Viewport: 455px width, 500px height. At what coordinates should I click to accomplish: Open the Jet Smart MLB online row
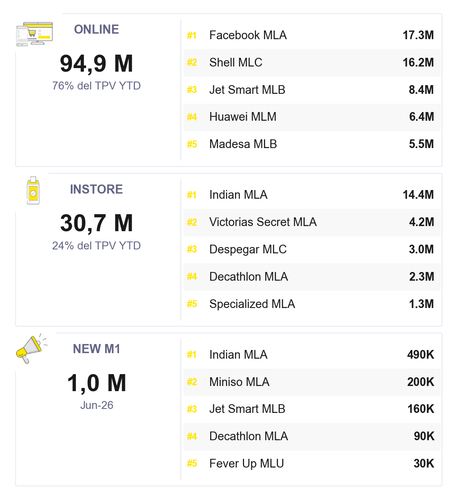(312, 90)
